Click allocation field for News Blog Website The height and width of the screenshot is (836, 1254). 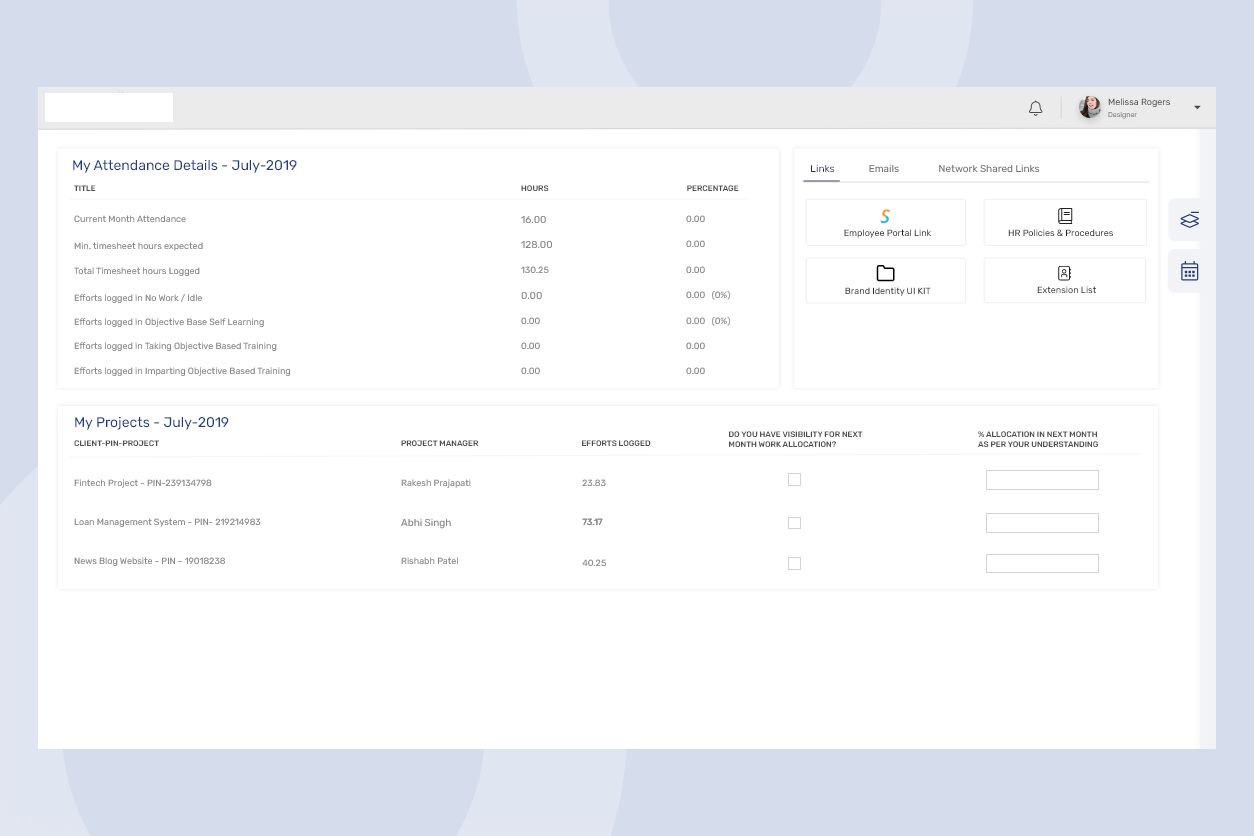[x=1042, y=563]
